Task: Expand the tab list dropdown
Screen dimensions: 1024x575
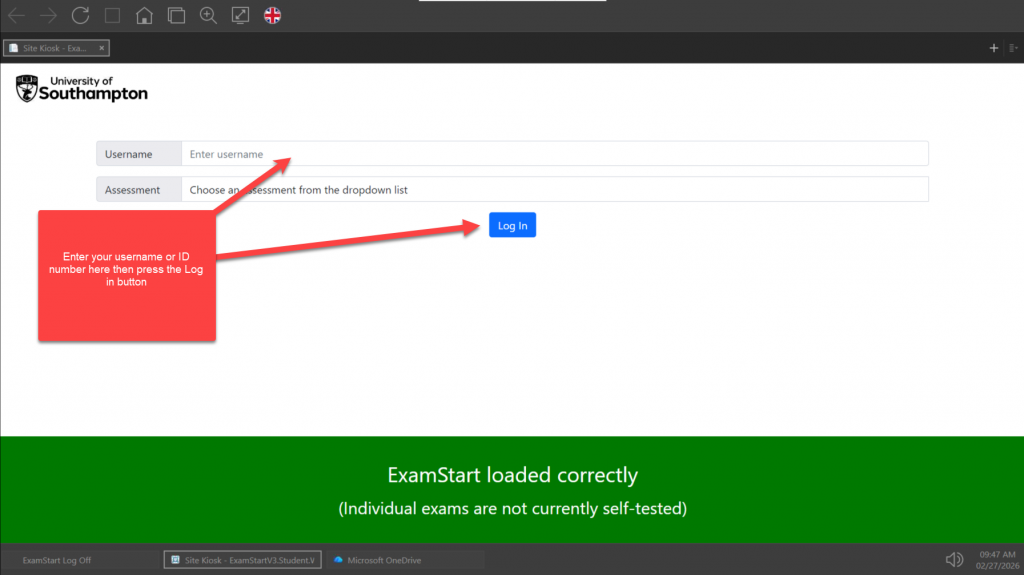Action: click(1011, 48)
